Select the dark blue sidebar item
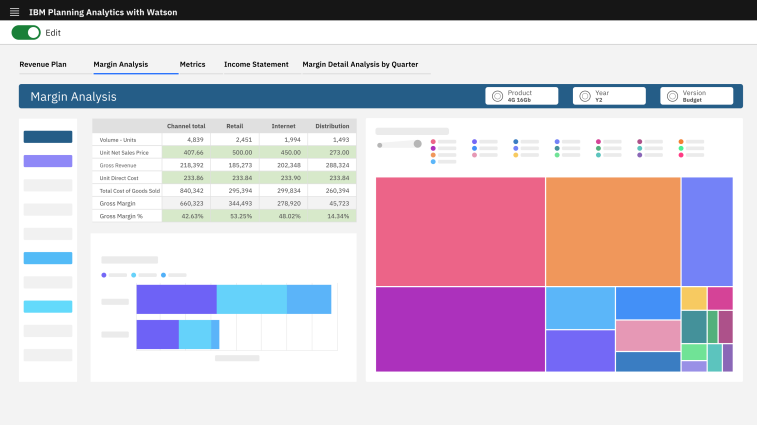The image size is (757, 425). [x=48, y=137]
